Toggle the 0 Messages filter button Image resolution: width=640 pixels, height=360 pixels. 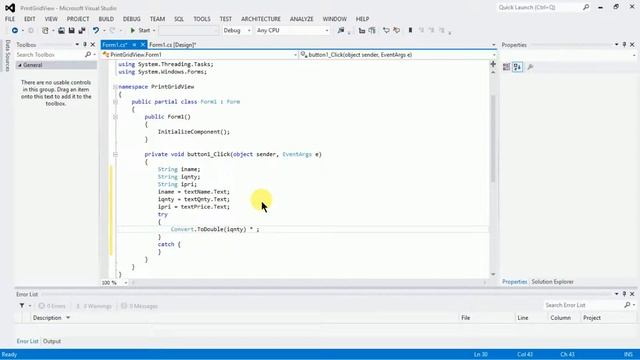(x=139, y=306)
